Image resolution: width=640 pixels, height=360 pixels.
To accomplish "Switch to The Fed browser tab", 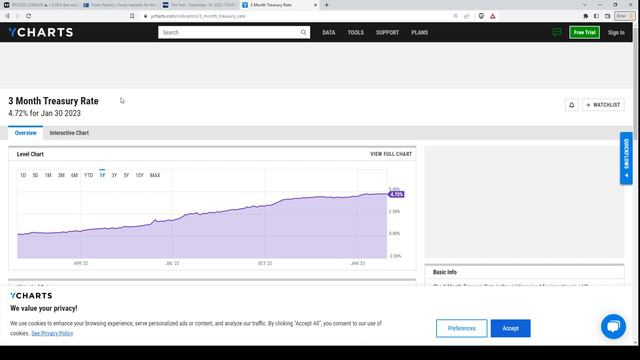I will 199,5.
